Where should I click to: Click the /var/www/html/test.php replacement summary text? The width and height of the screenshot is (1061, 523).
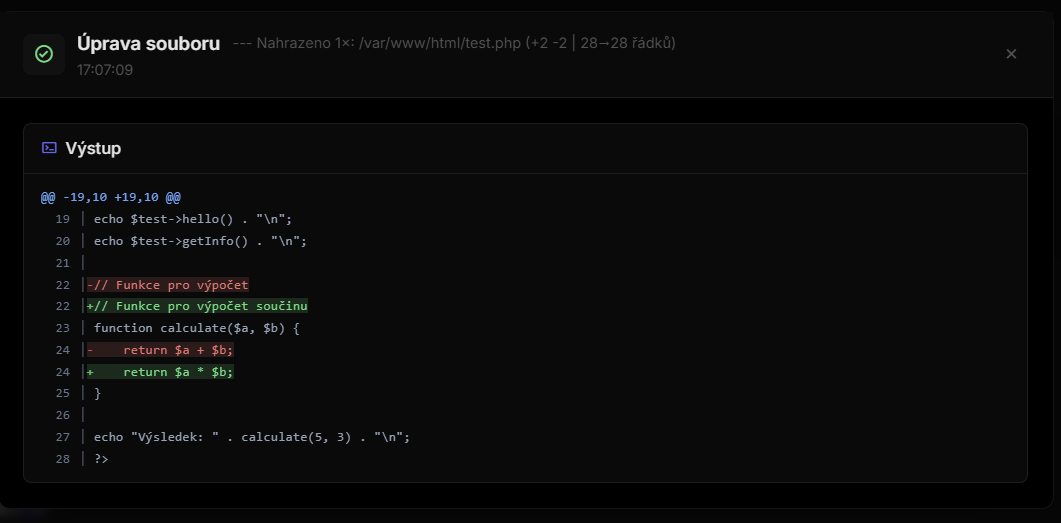pos(454,43)
